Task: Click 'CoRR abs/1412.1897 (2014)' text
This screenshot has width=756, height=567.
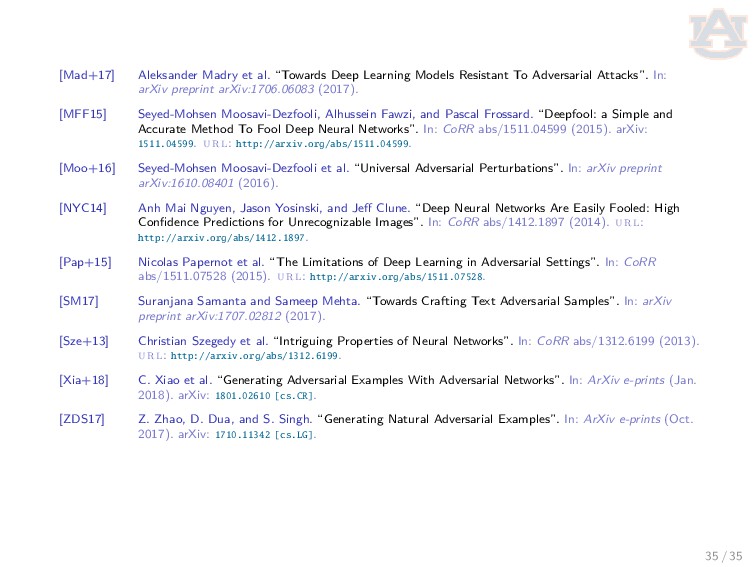Action: click(x=528, y=222)
